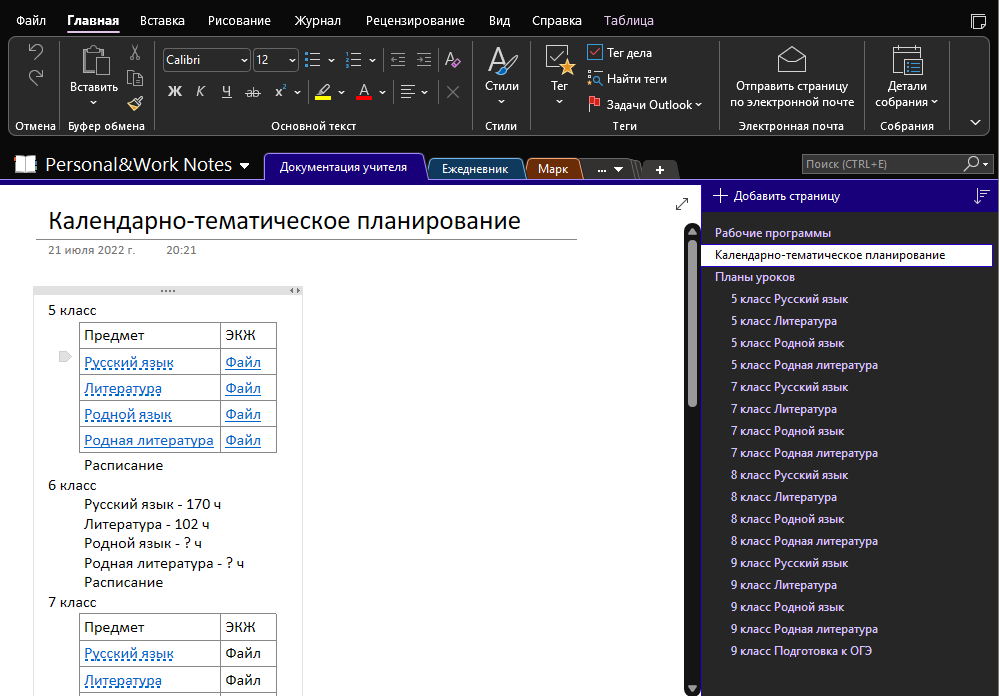The width and height of the screenshot is (999, 696).
Task: Increase the paragraph indent
Action: click(424, 60)
